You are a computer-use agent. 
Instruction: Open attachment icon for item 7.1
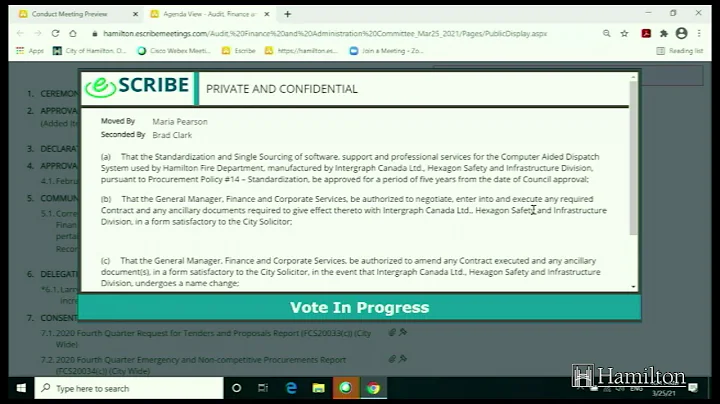[x=392, y=332]
